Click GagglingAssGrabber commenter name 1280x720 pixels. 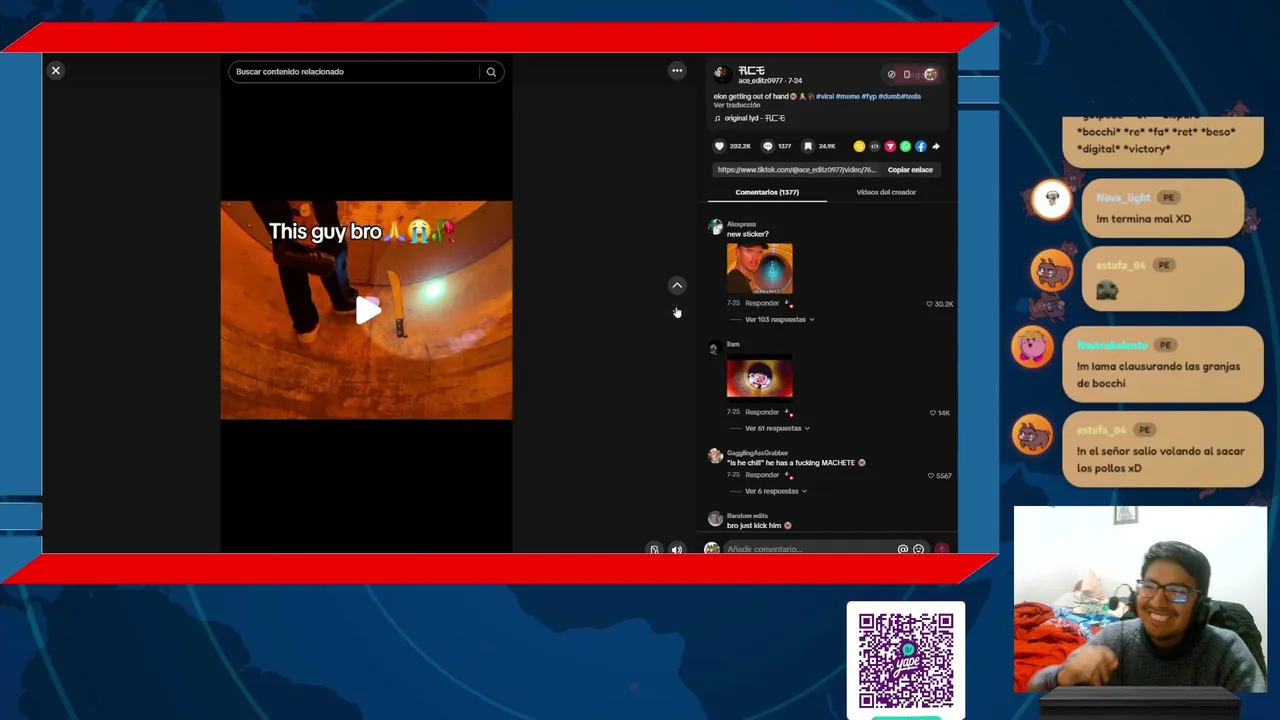(757, 453)
